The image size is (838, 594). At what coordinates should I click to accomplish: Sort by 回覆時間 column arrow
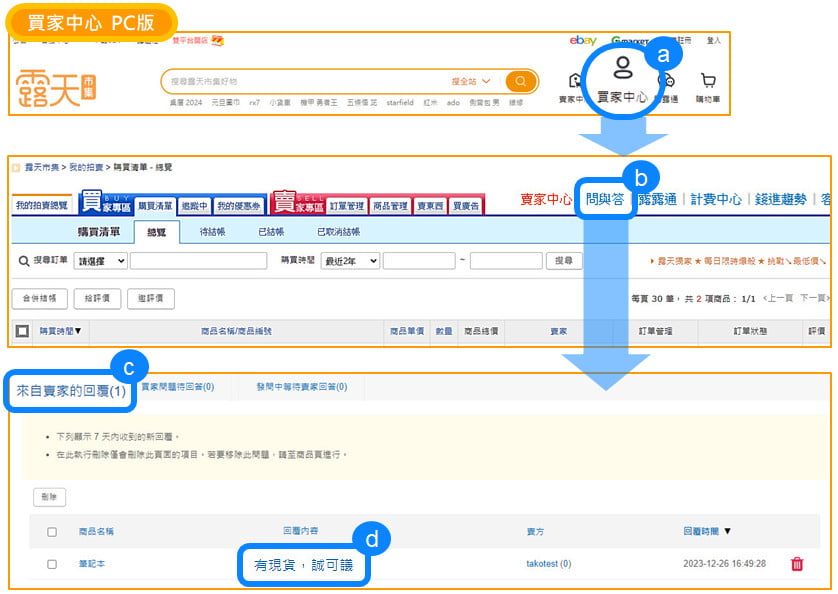coord(727,532)
